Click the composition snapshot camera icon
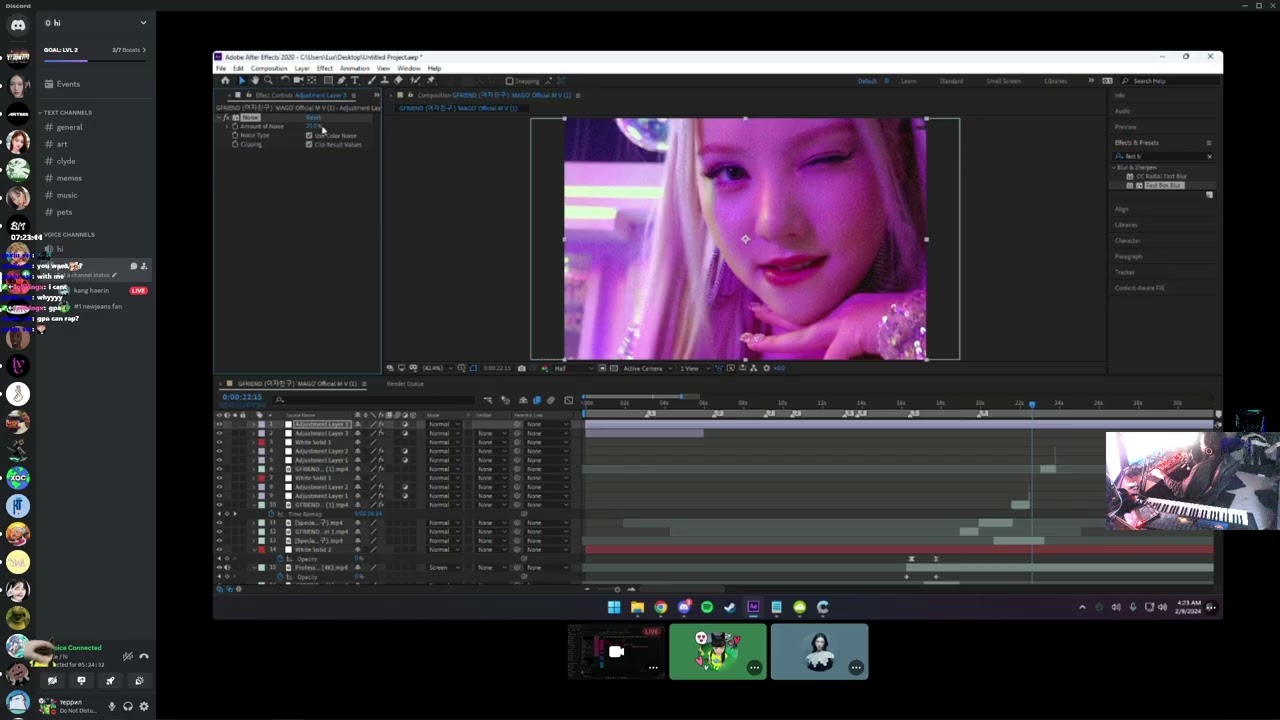Image resolution: width=1280 pixels, height=720 pixels. click(x=522, y=368)
